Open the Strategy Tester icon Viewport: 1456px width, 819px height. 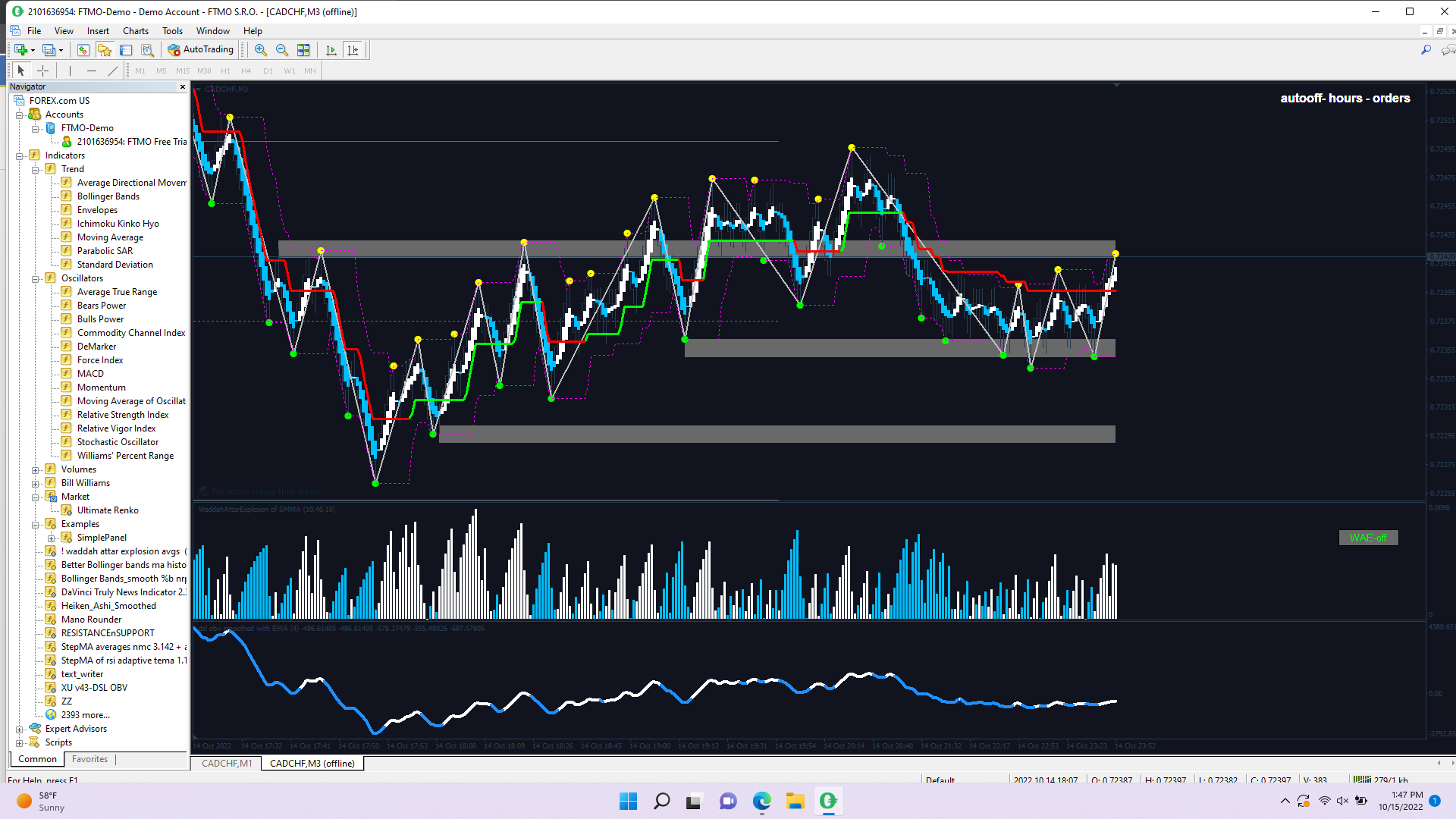(x=147, y=50)
